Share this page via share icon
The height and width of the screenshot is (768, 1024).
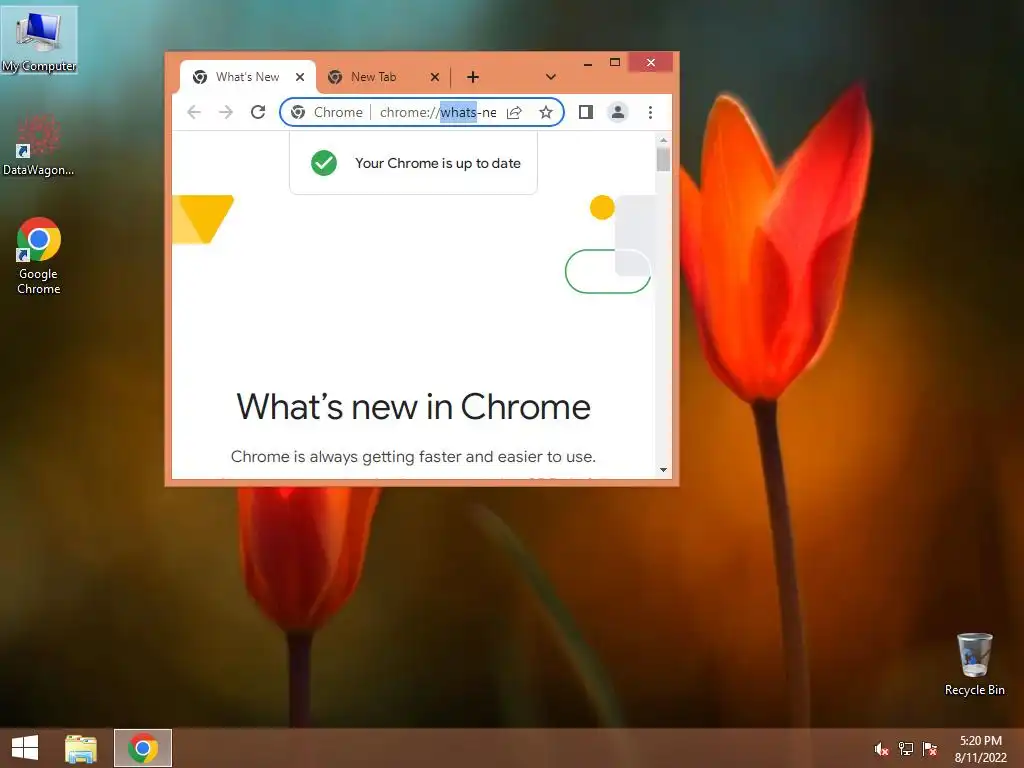515,112
